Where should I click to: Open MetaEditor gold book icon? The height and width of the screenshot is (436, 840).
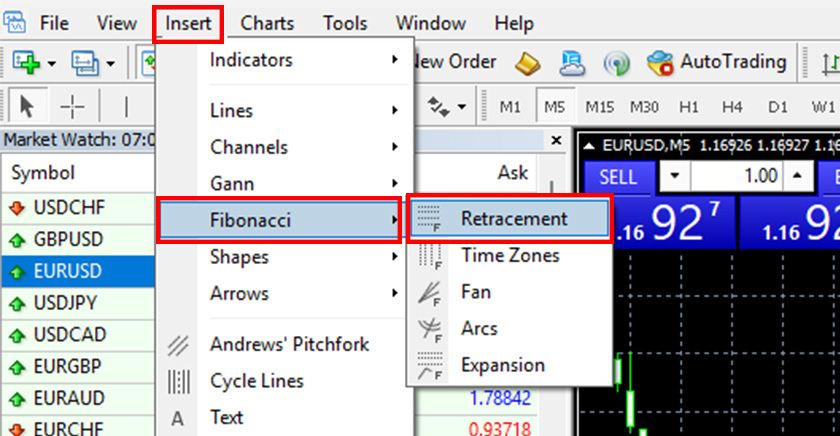point(528,62)
